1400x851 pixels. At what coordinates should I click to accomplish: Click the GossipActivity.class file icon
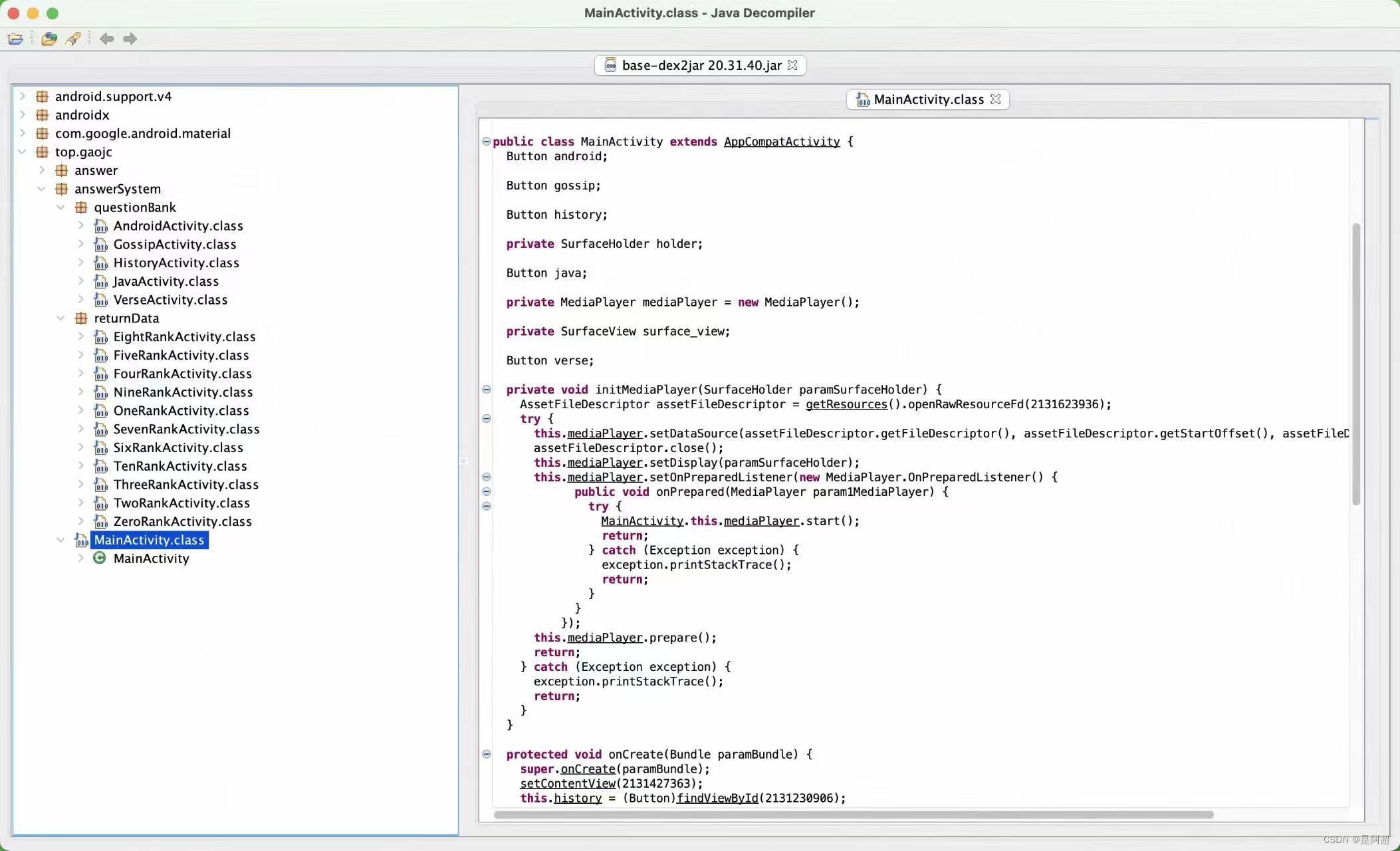[x=100, y=245]
